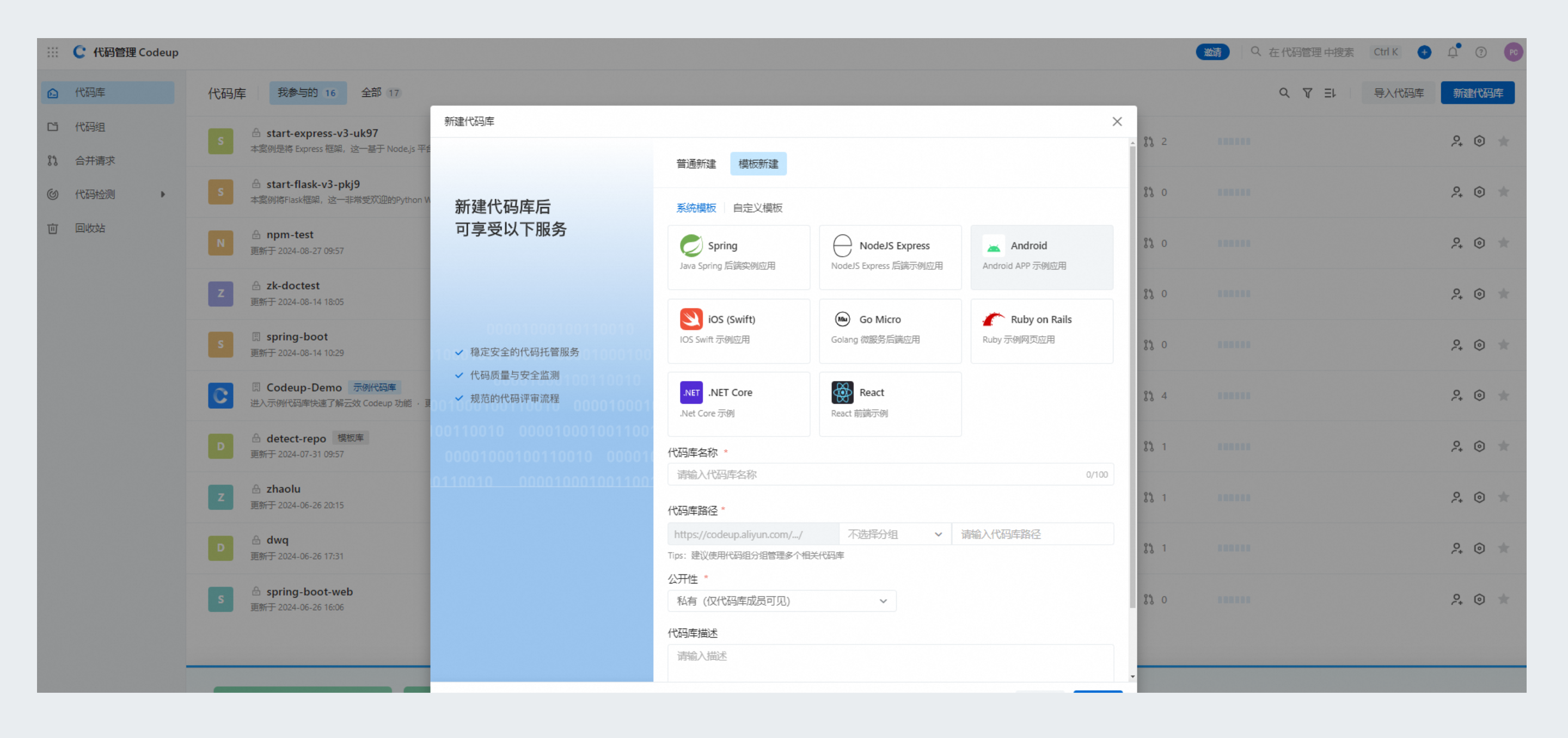Select the React template card
This screenshot has width=1568, height=738.
890,404
